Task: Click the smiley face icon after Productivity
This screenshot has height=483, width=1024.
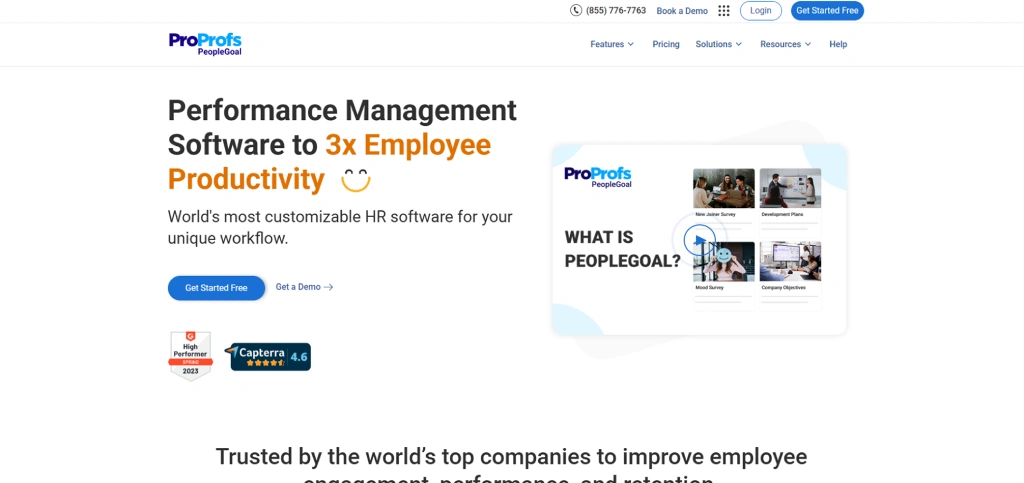Action: 356,179
